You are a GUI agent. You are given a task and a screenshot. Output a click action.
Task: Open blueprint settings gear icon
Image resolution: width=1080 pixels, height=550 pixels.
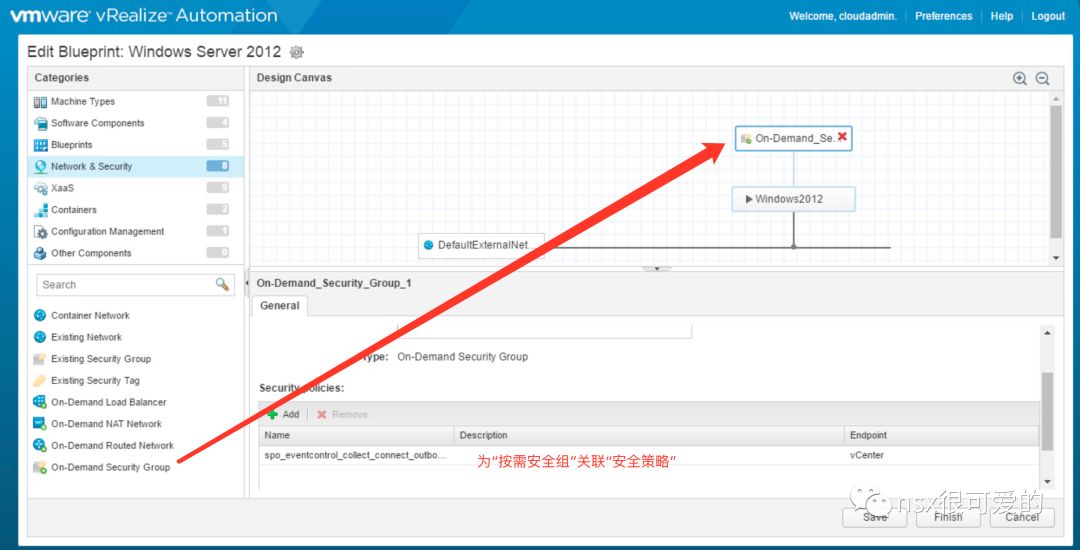click(297, 52)
